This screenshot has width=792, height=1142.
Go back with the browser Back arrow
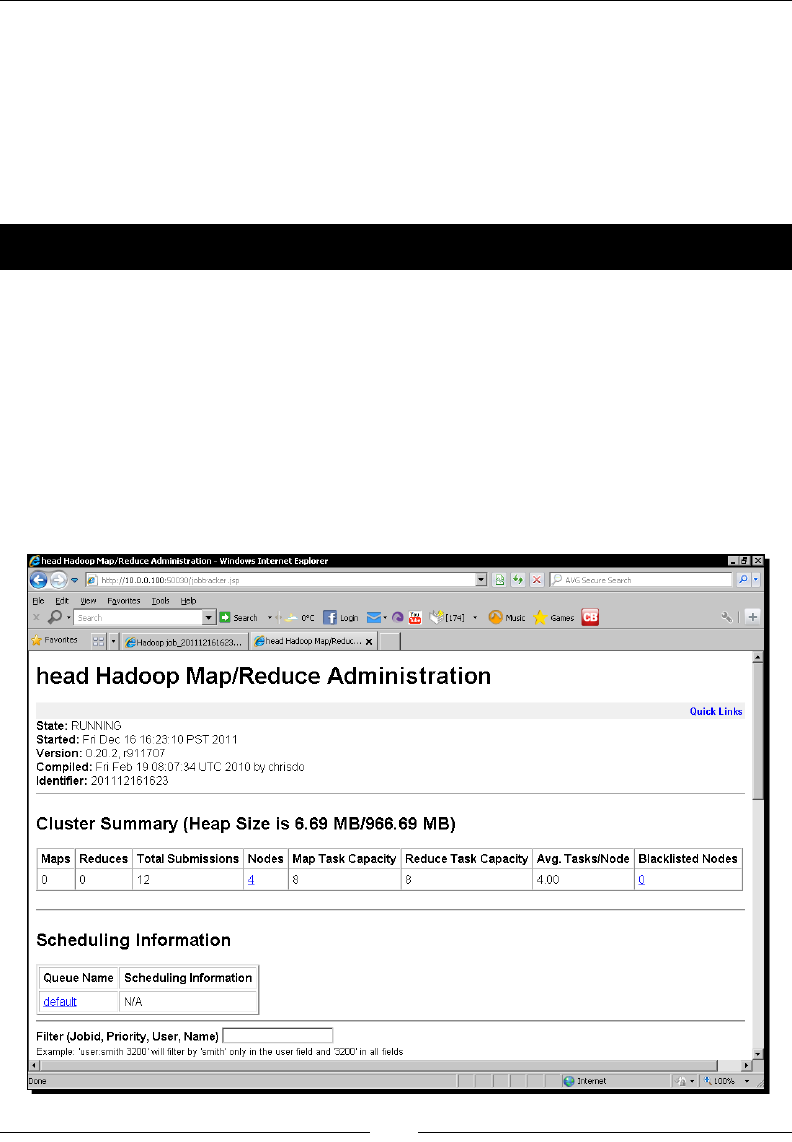coord(39,580)
